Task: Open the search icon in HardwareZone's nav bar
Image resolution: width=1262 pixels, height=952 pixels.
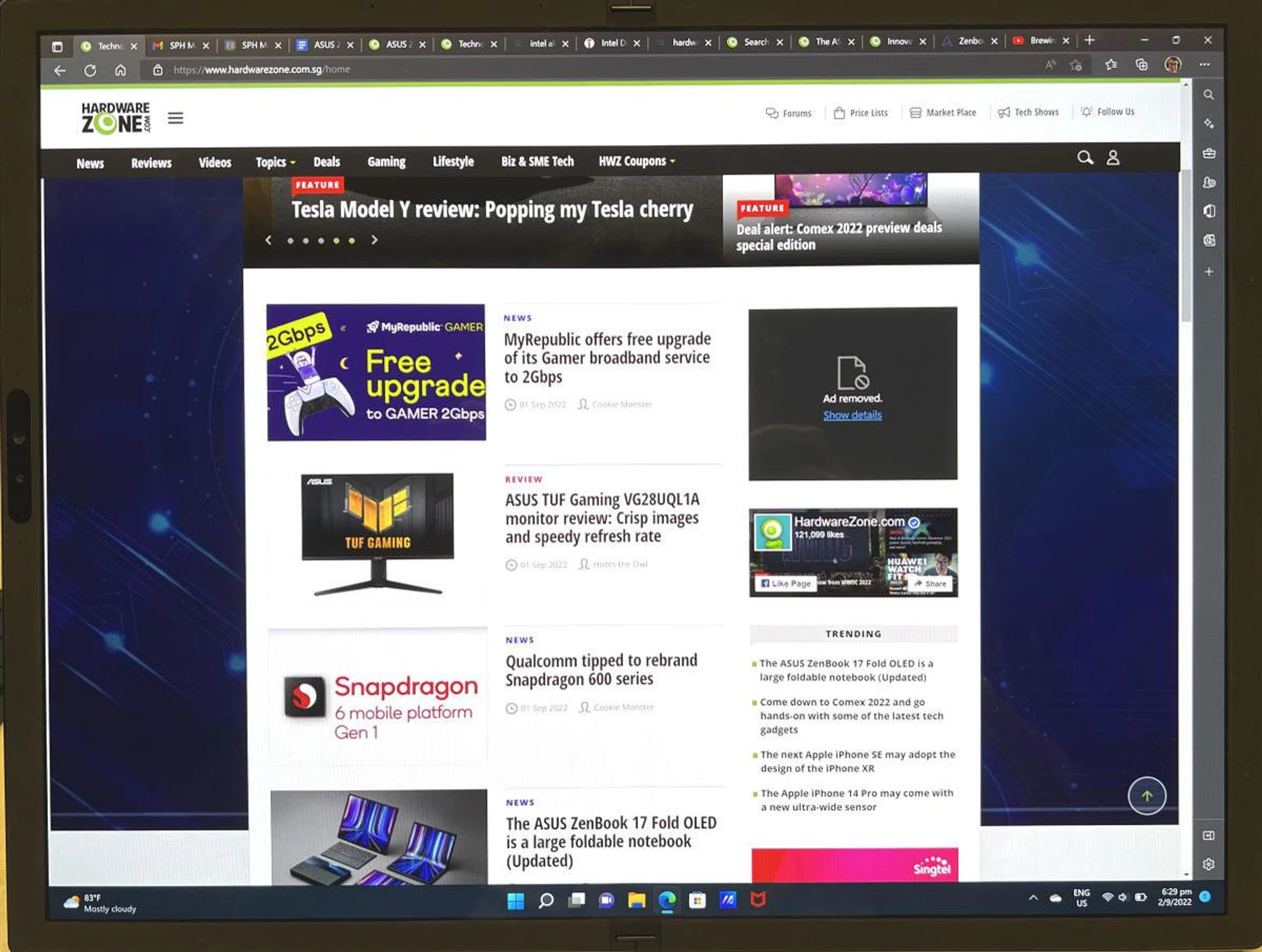Action: point(1085,158)
